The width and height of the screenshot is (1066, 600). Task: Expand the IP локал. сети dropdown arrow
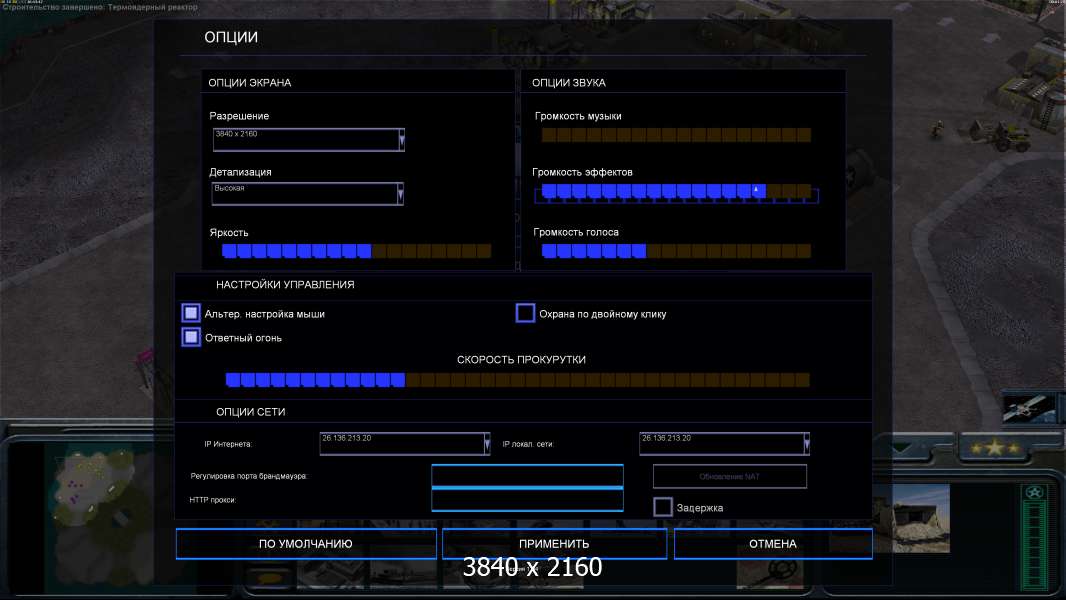point(806,444)
